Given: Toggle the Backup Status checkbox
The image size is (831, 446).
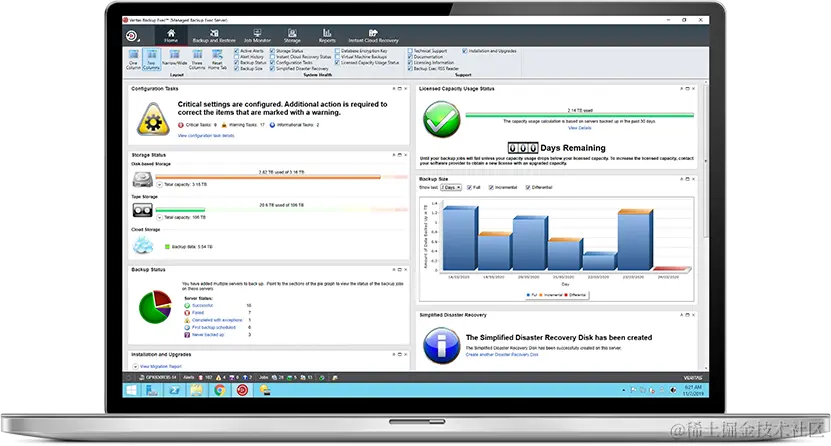Looking at the screenshot, I should (x=236, y=63).
